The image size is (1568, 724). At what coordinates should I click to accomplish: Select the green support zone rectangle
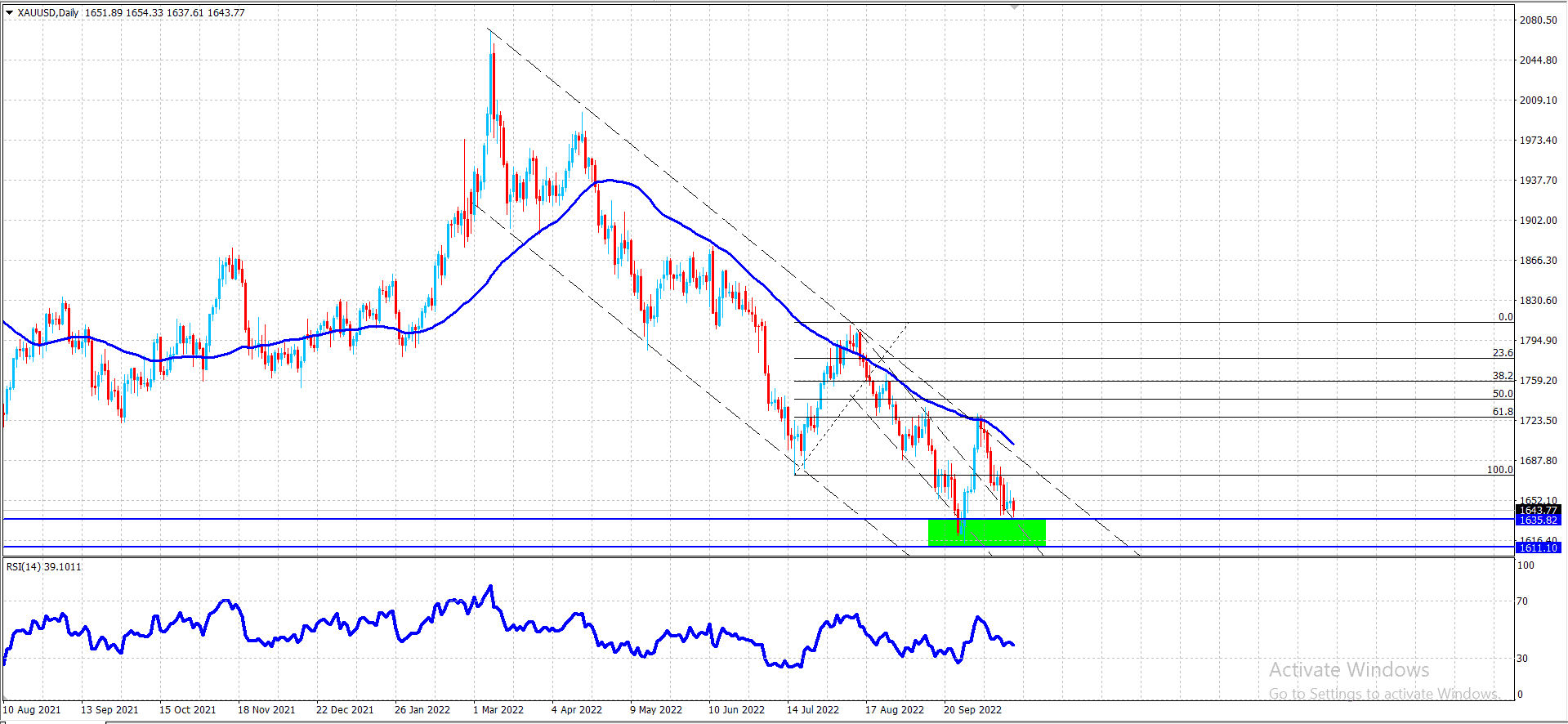tap(986, 532)
